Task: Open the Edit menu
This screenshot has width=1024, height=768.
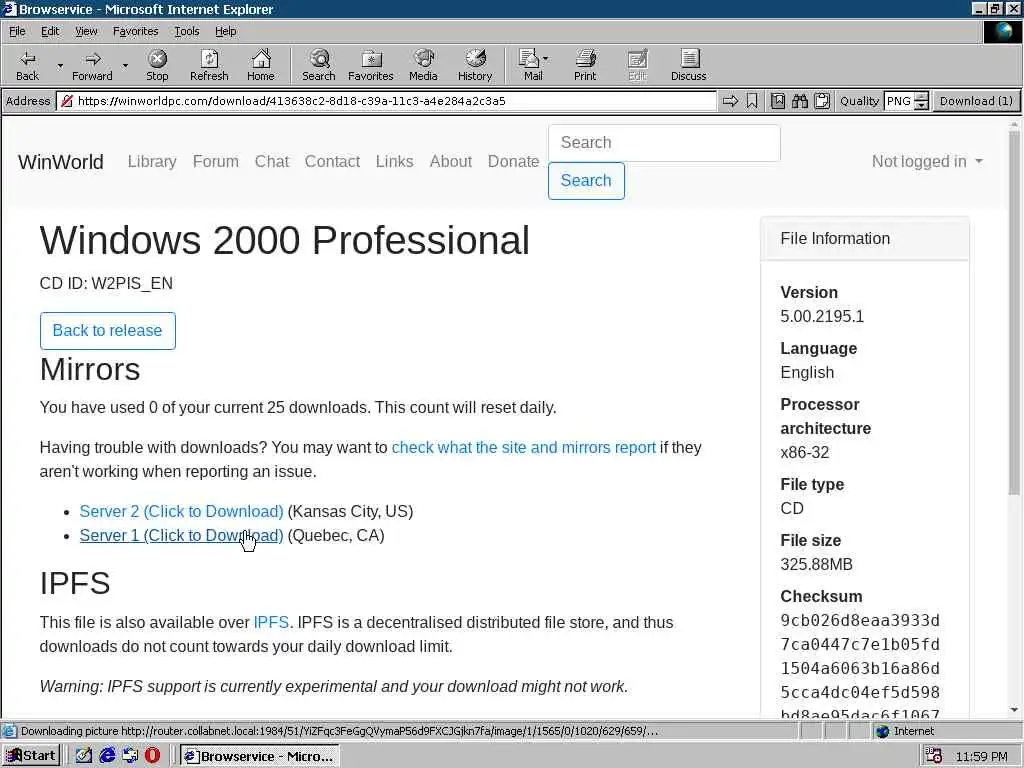Action: click(50, 31)
